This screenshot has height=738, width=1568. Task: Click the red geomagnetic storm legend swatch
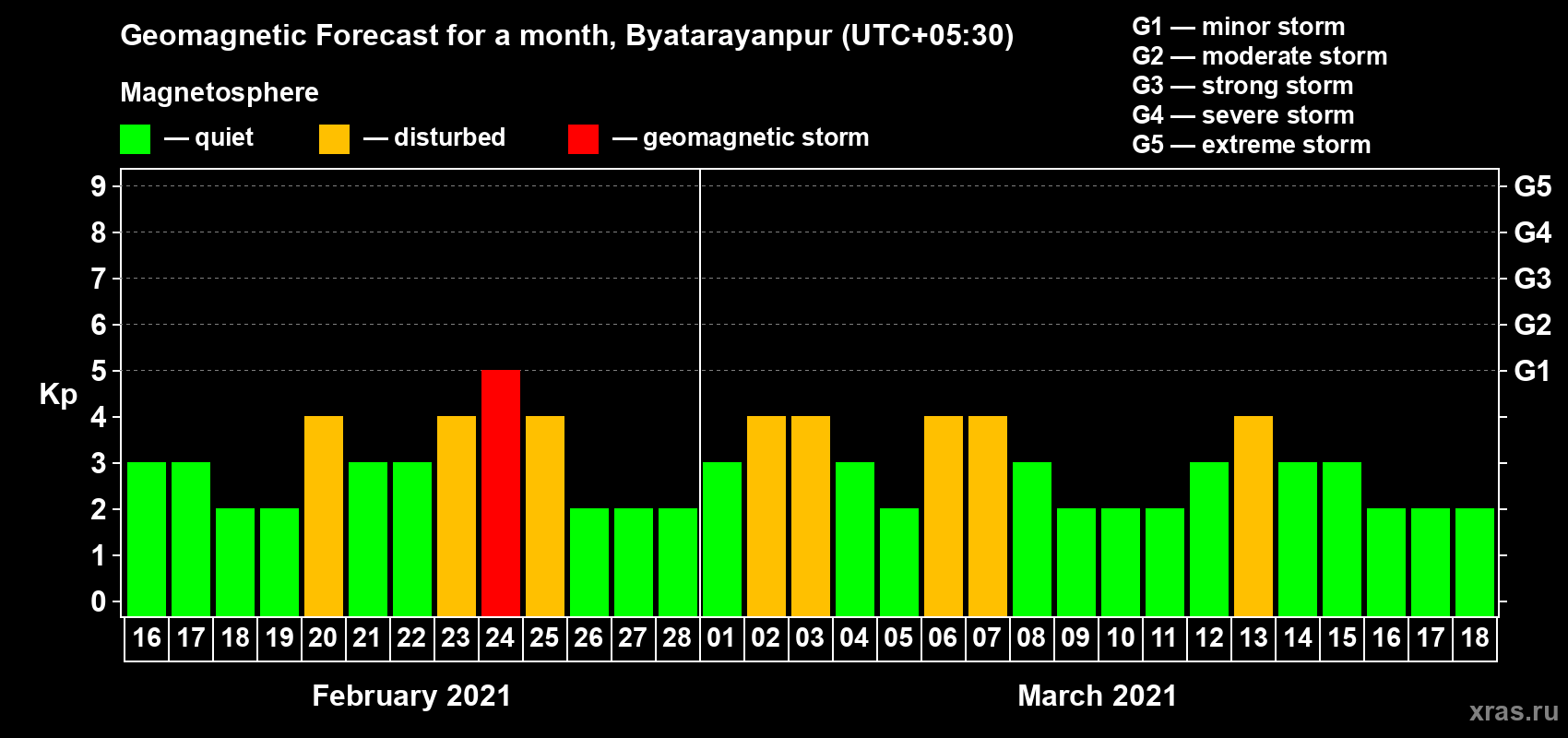tap(583, 139)
